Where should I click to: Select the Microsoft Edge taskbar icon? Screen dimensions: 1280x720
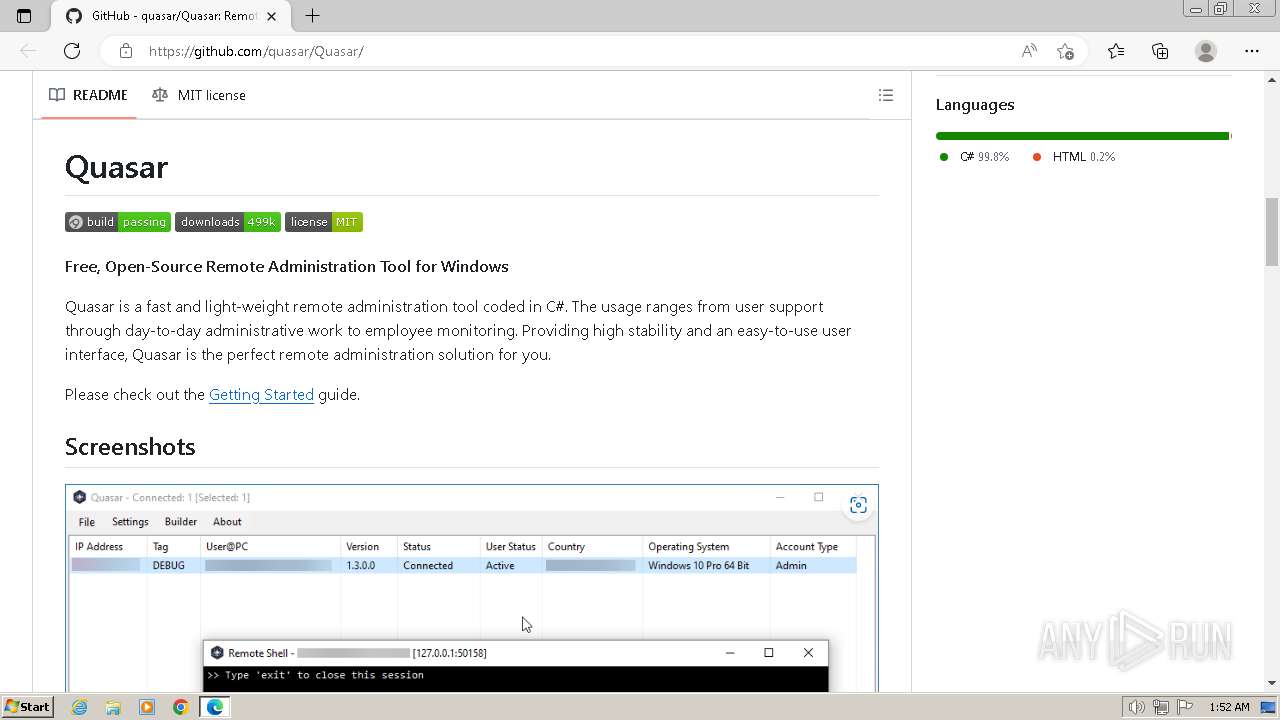215,707
